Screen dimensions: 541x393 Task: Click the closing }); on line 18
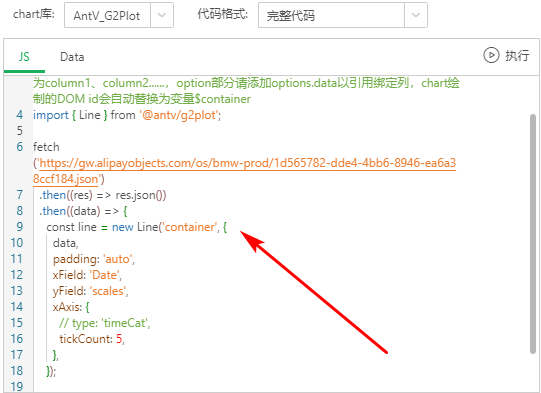(x=51, y=371)
